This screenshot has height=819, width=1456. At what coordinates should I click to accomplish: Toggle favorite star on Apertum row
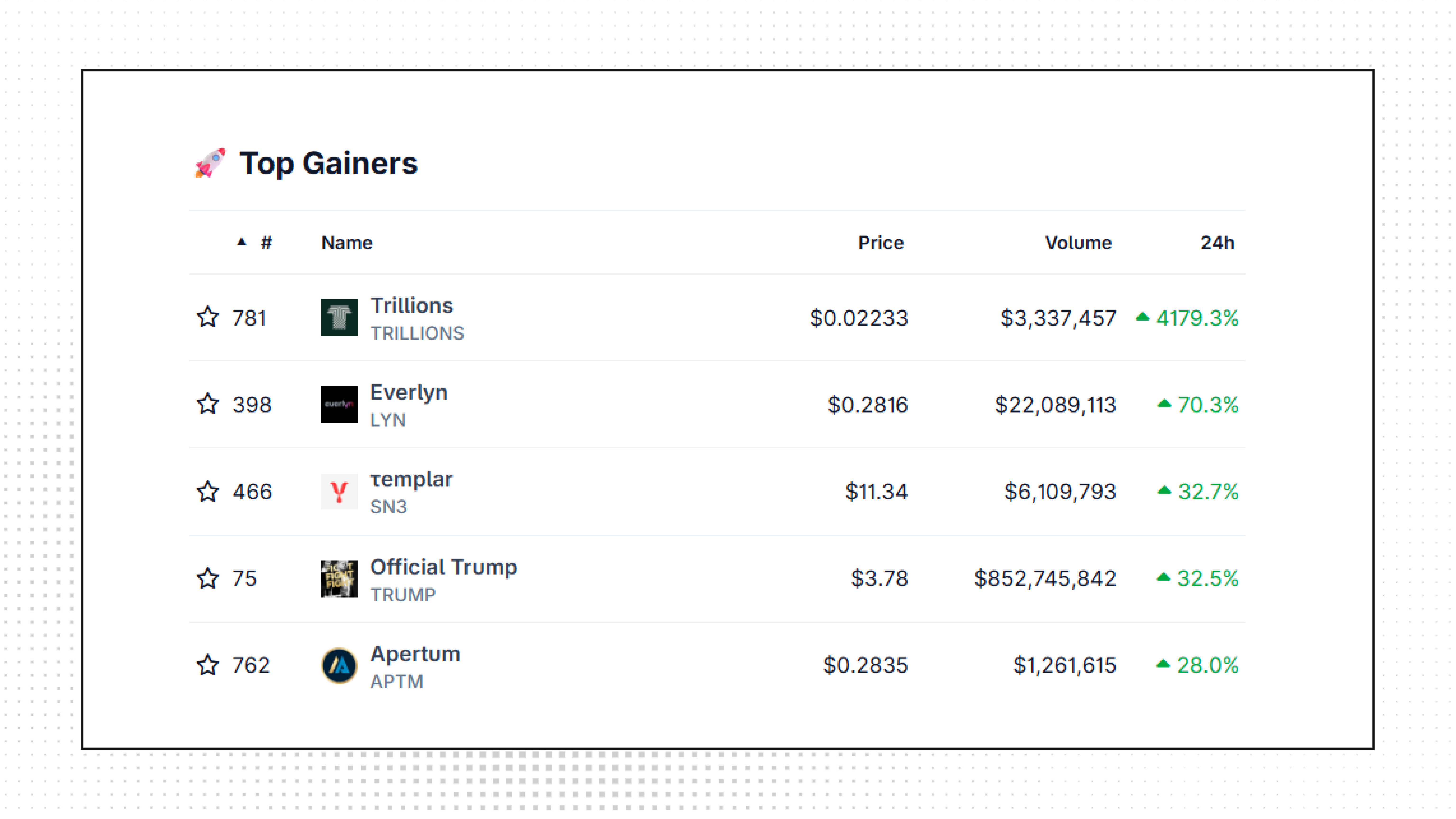coord(207,665)
